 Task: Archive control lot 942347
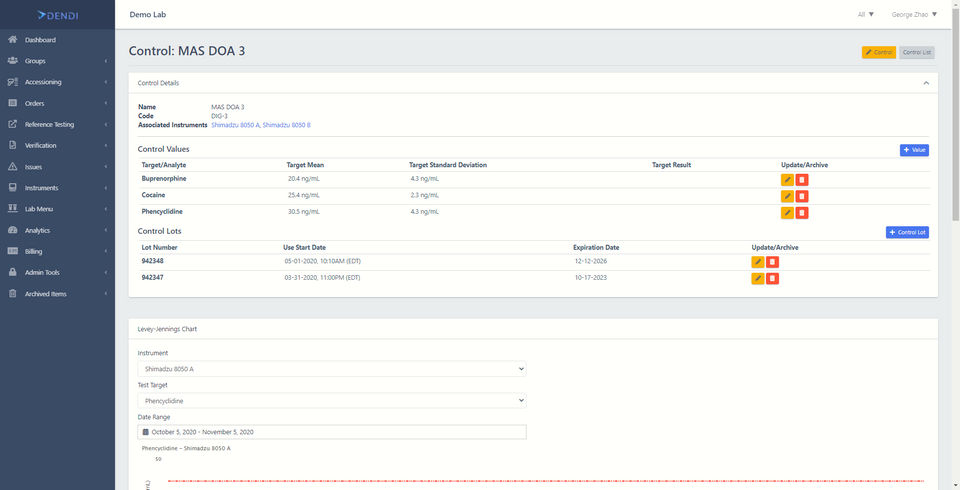pyautogui.click(x=773, y=279)
